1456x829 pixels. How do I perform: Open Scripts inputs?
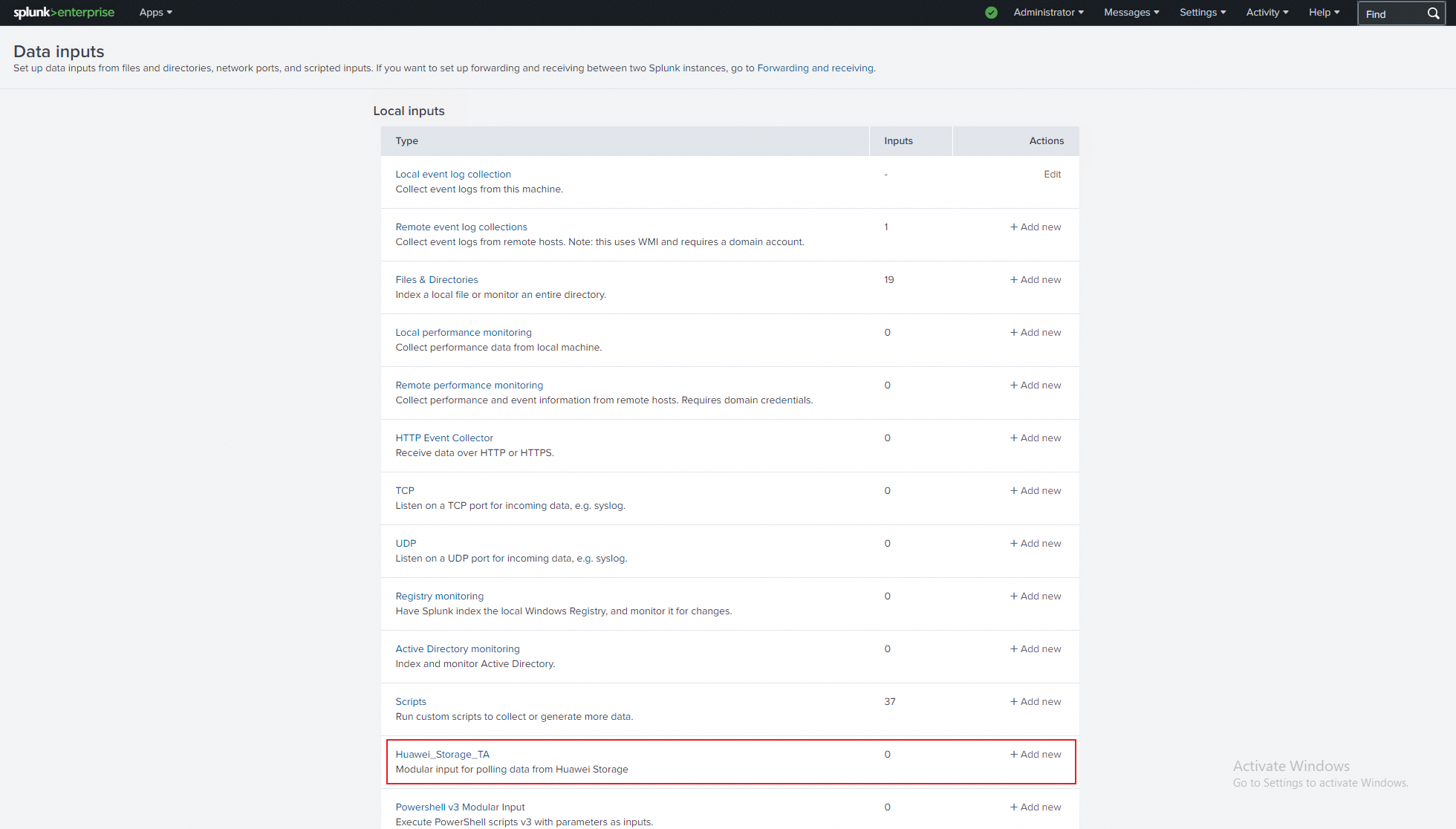click(411, 702)
